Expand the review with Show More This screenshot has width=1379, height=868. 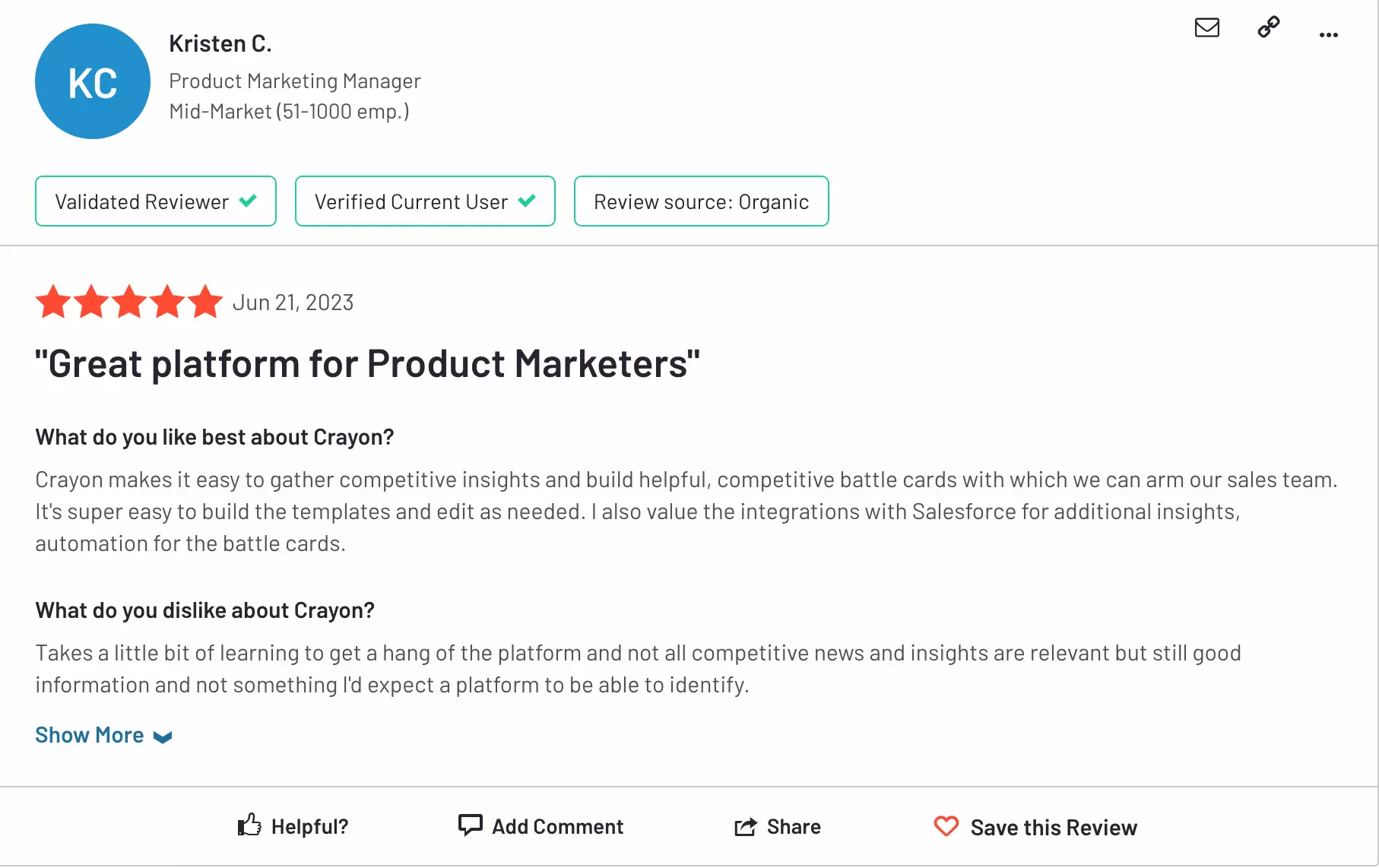[103, 735]
